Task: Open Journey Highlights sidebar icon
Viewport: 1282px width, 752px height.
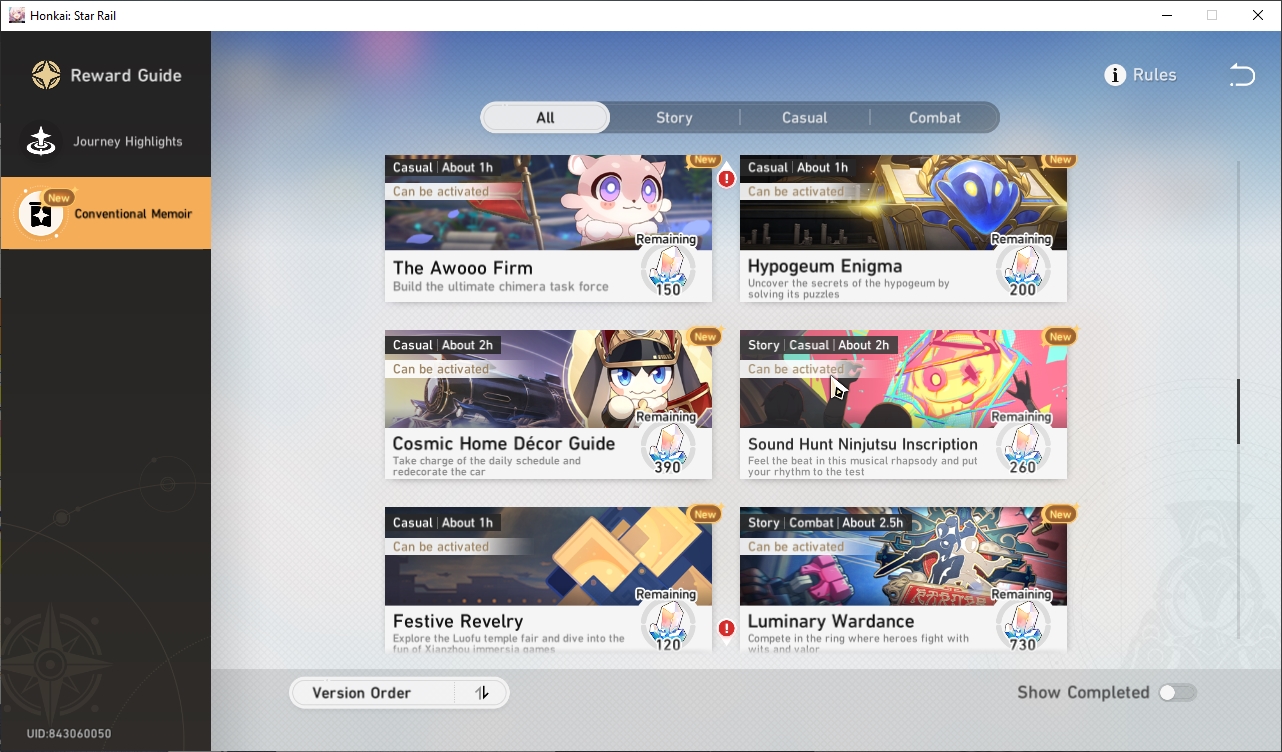Action: coord(41,141)
